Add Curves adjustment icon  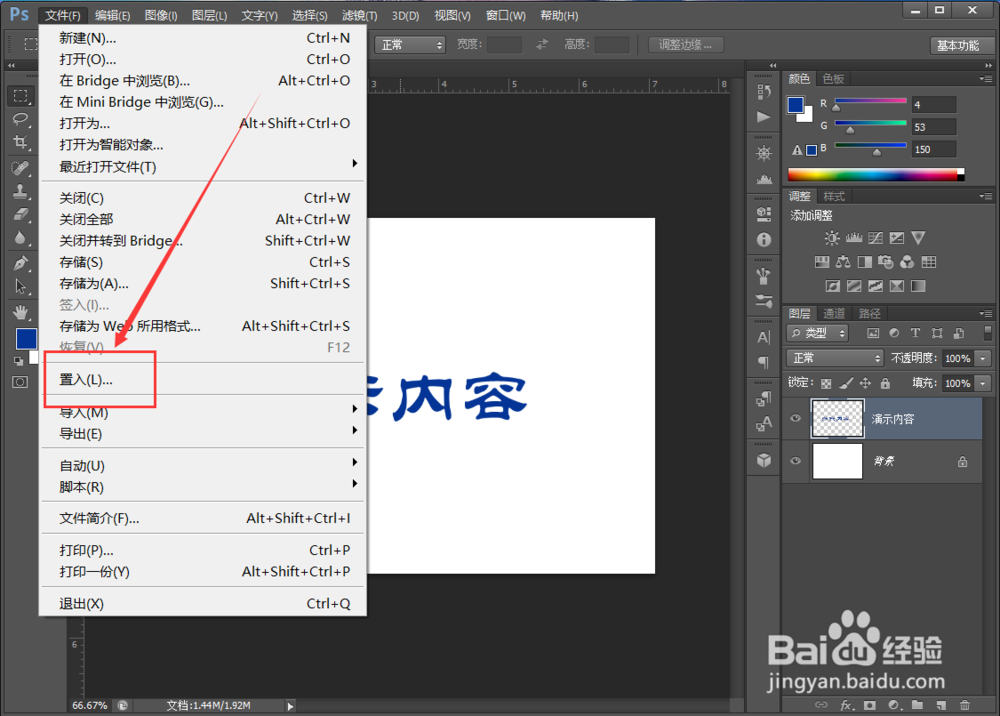[876, 238]
